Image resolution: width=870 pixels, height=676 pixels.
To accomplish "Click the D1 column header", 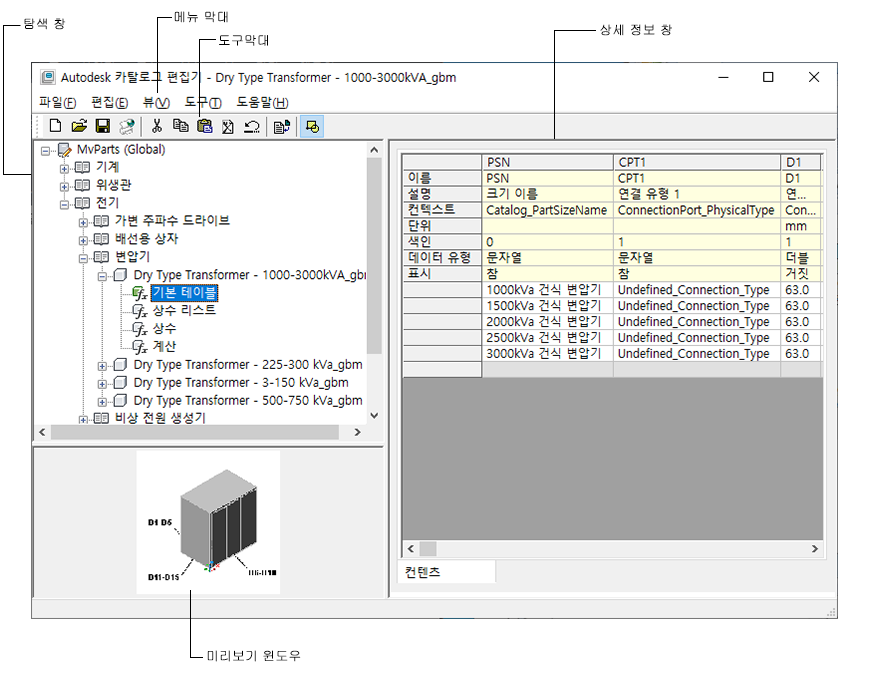I will tap(801, 162).
